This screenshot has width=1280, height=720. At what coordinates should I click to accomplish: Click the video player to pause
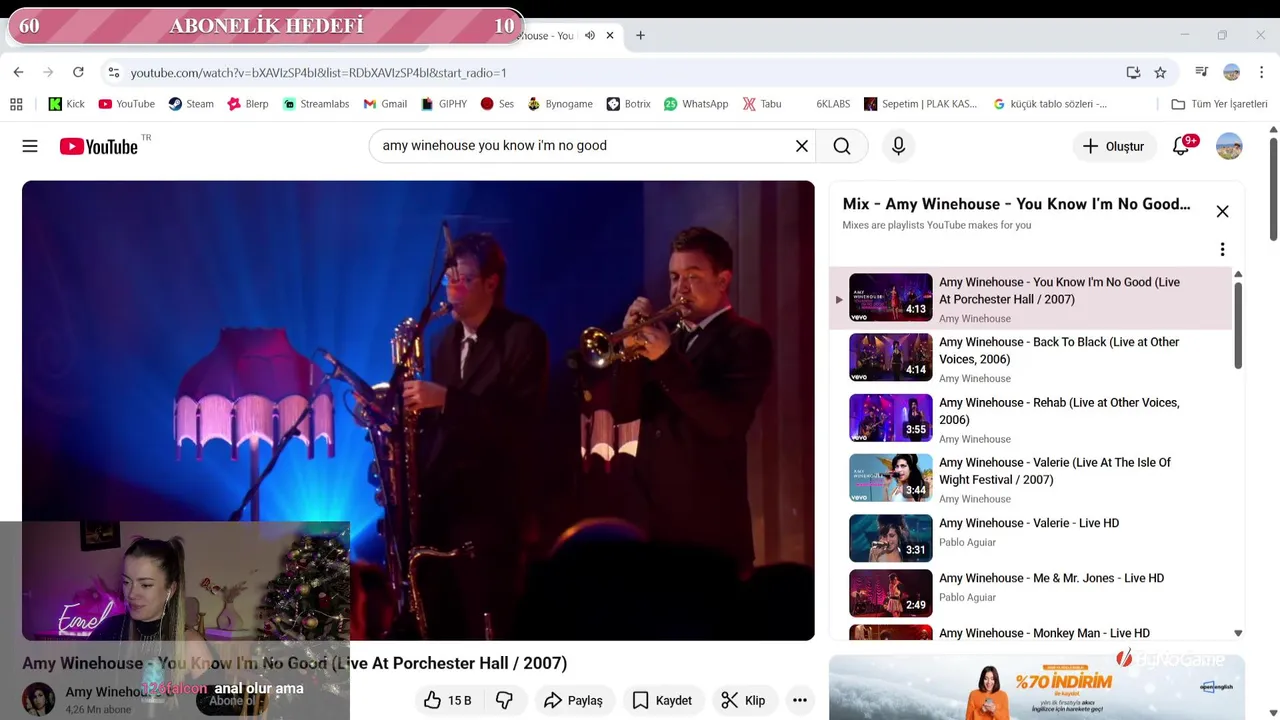pyautogui.click(x=418, y=410)
